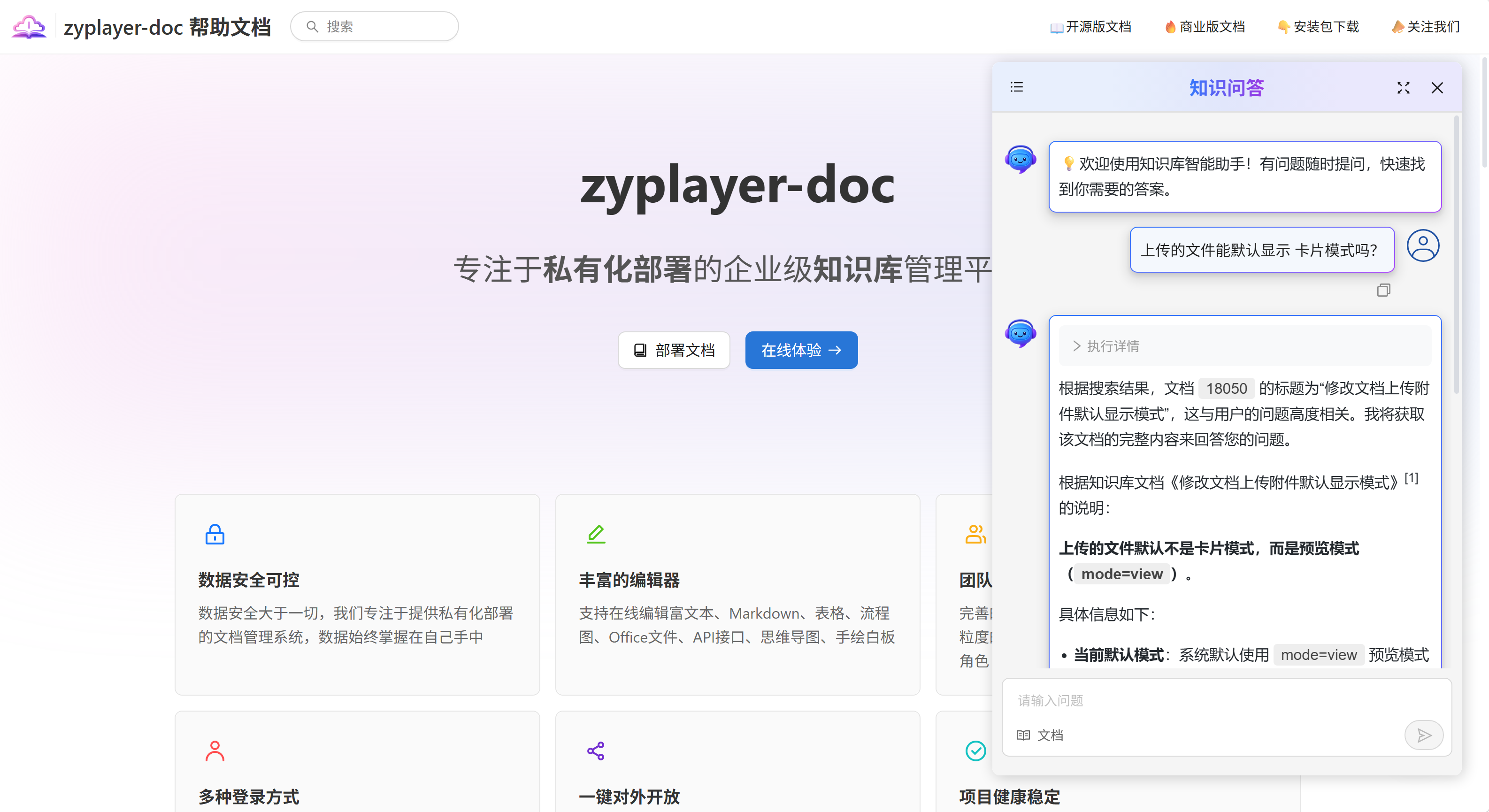Click the 部署文档 button

(x=674, y=350)
